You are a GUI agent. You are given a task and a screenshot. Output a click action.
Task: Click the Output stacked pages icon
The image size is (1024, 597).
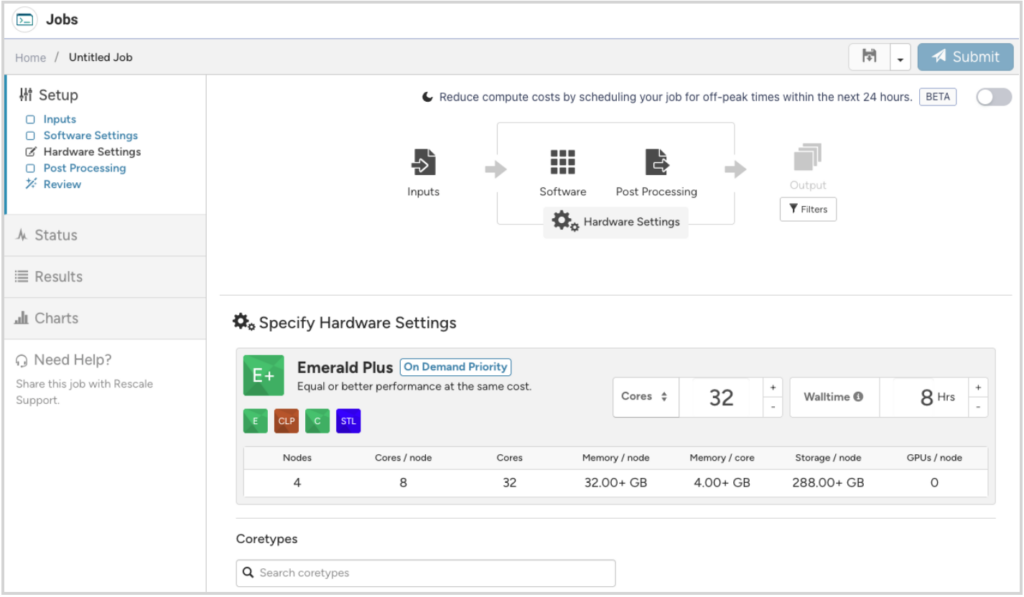(x=807, y=158)
